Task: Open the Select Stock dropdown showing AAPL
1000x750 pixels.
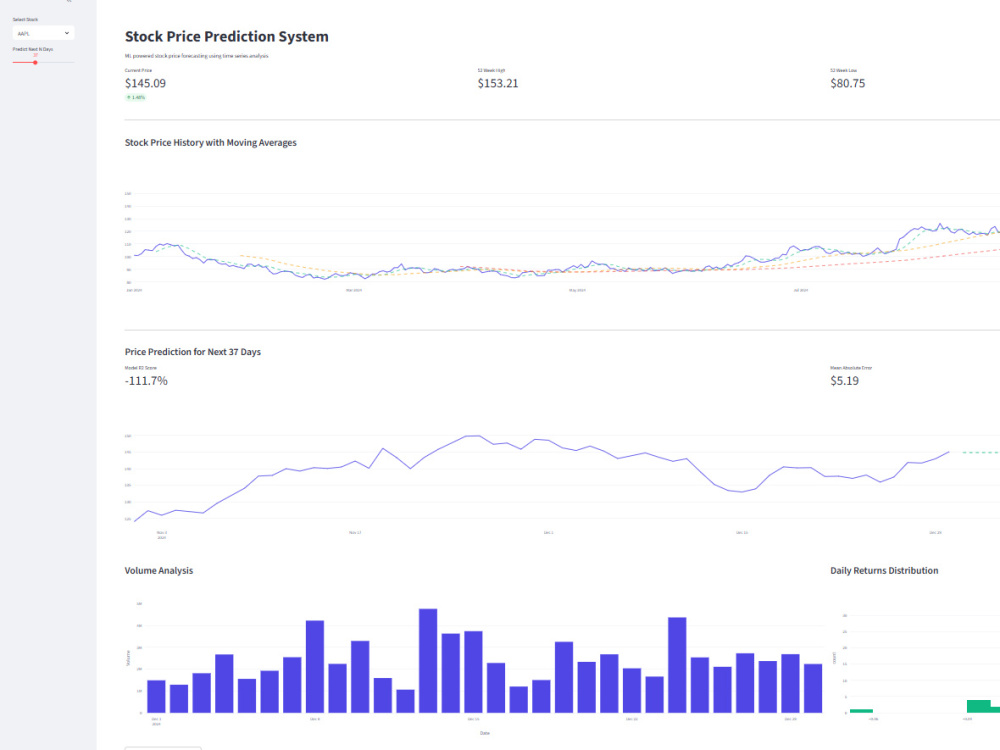Action: pyautogui.click(x=43, y=33)
